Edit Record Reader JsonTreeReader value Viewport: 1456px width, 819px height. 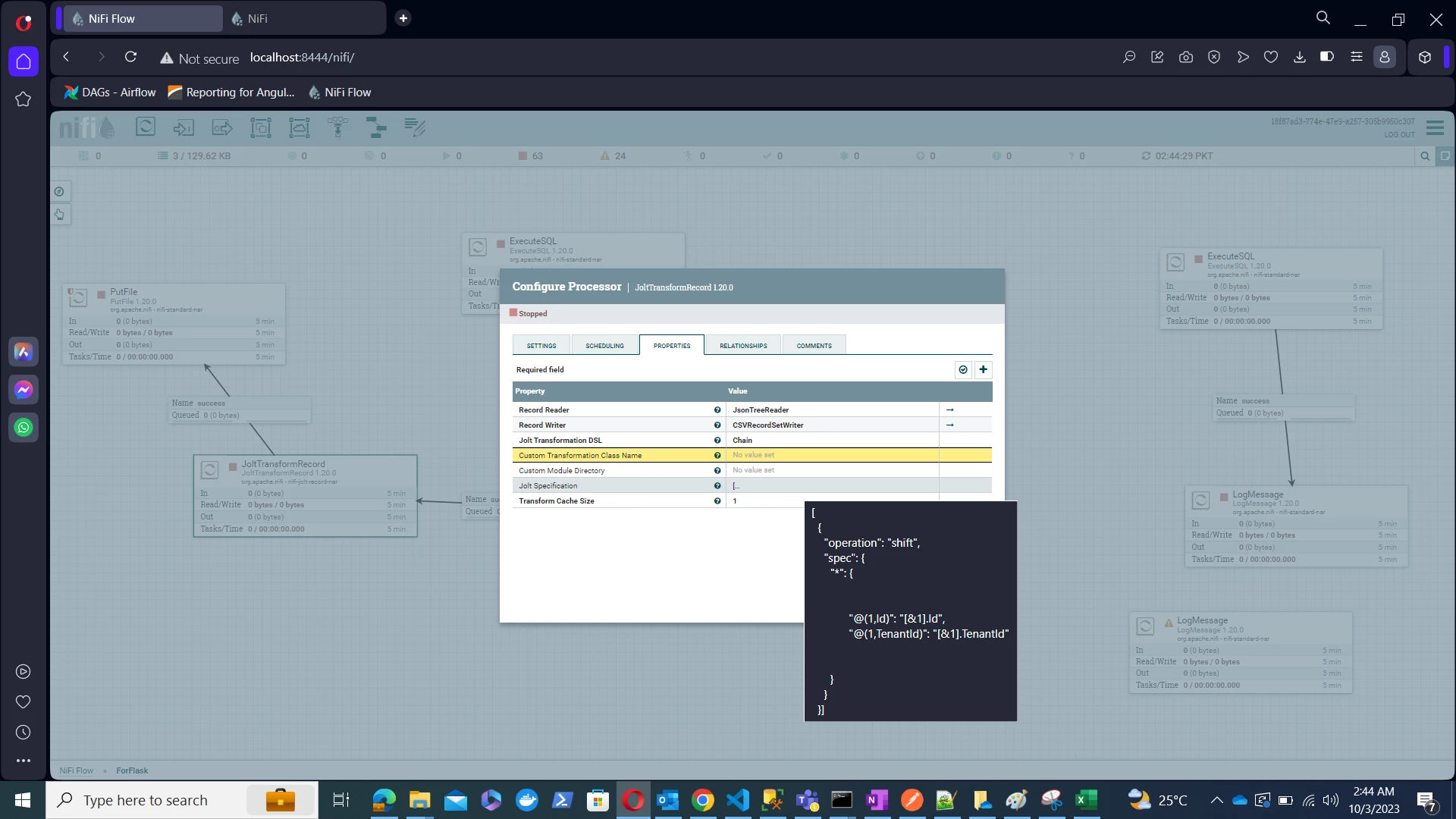click(x=832, y=409)
